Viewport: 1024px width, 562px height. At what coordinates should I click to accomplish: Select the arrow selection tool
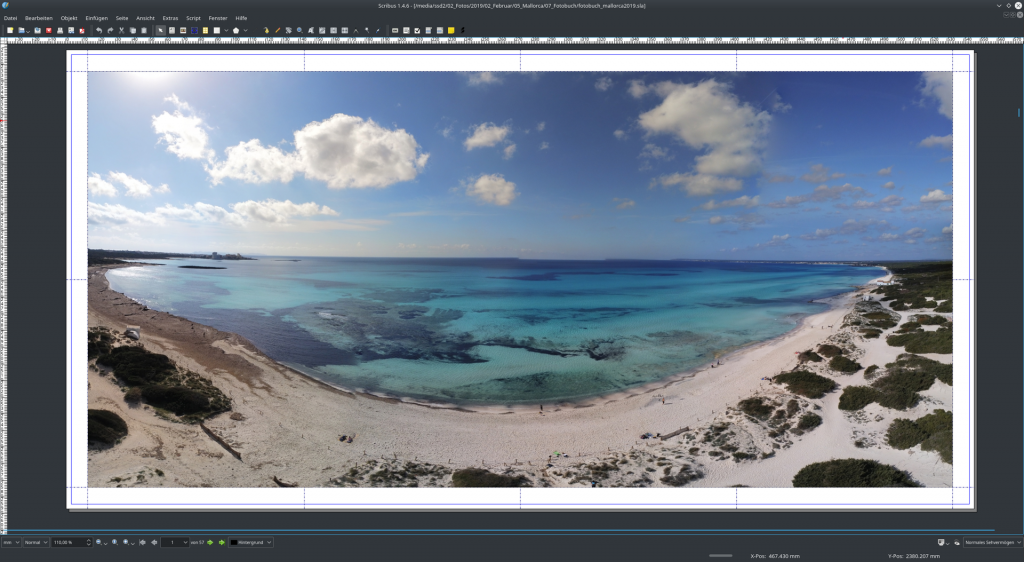coord(160,31)
